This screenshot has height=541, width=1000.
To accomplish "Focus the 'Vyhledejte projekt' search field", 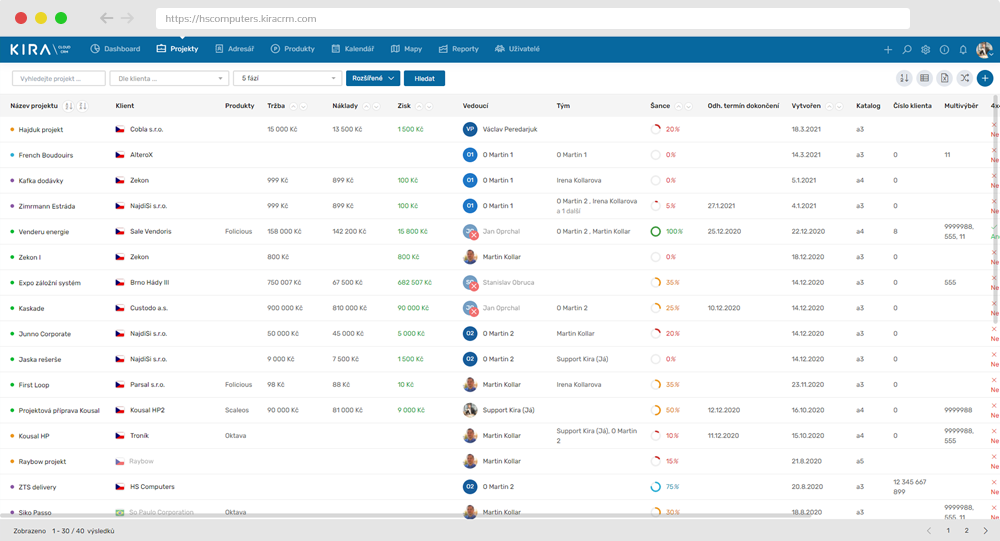I will 58,78.
